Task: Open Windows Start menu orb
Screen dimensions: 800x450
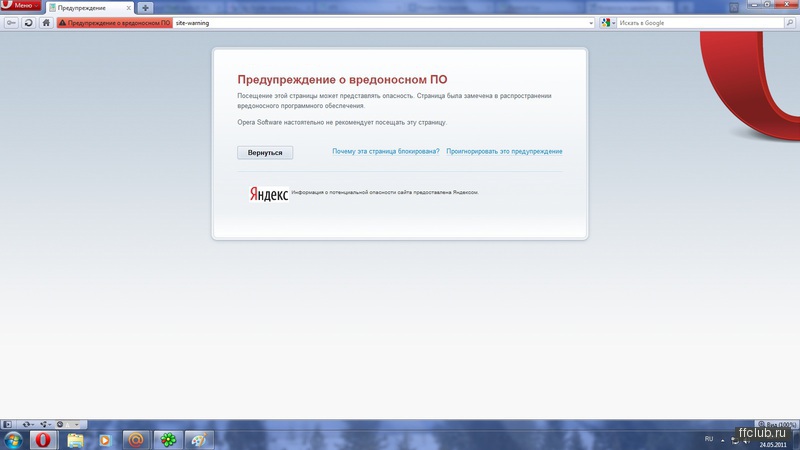Action: click(x=13, y=440)
